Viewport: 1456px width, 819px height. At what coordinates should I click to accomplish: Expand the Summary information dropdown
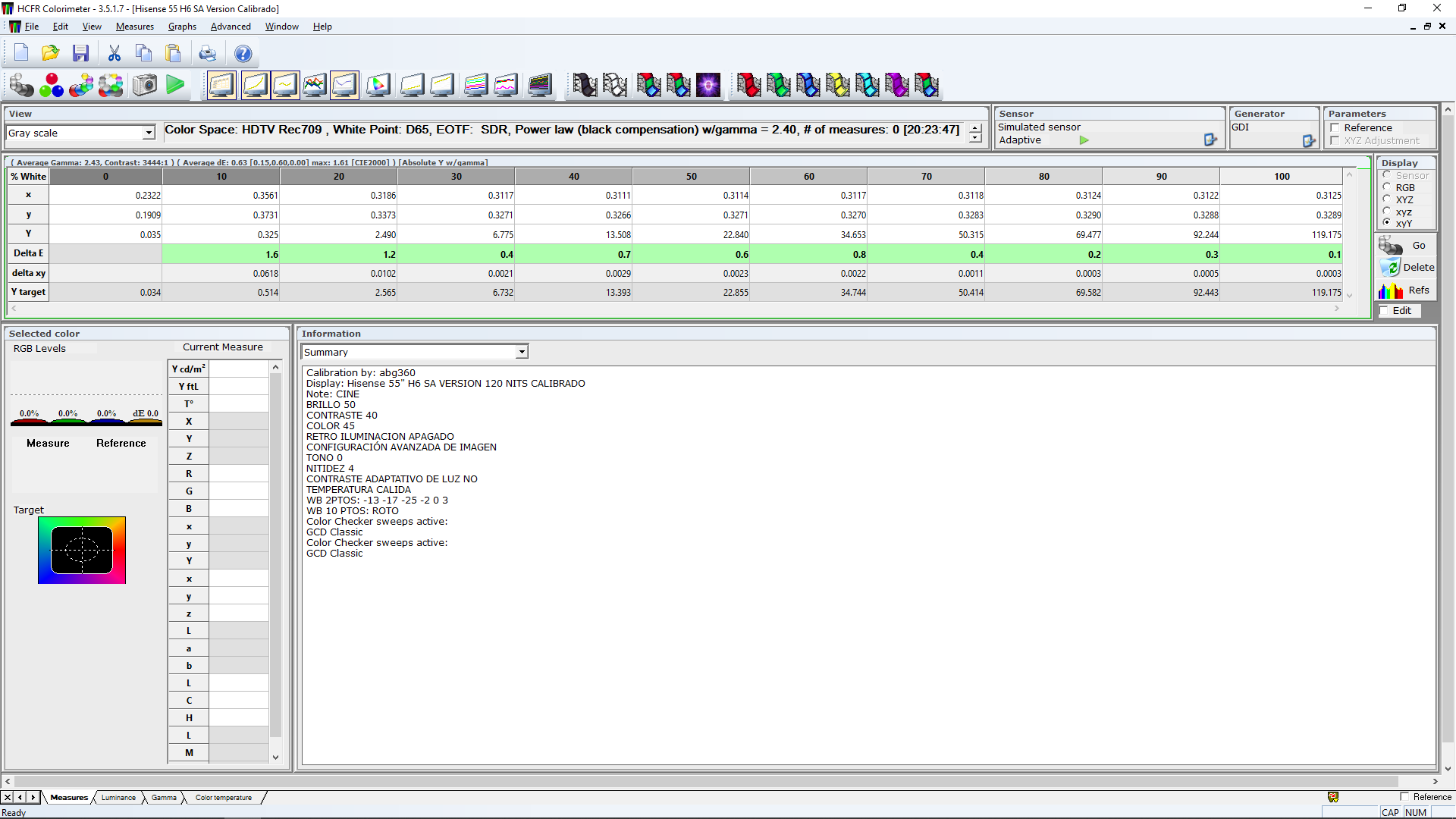(x=522, y=352)
